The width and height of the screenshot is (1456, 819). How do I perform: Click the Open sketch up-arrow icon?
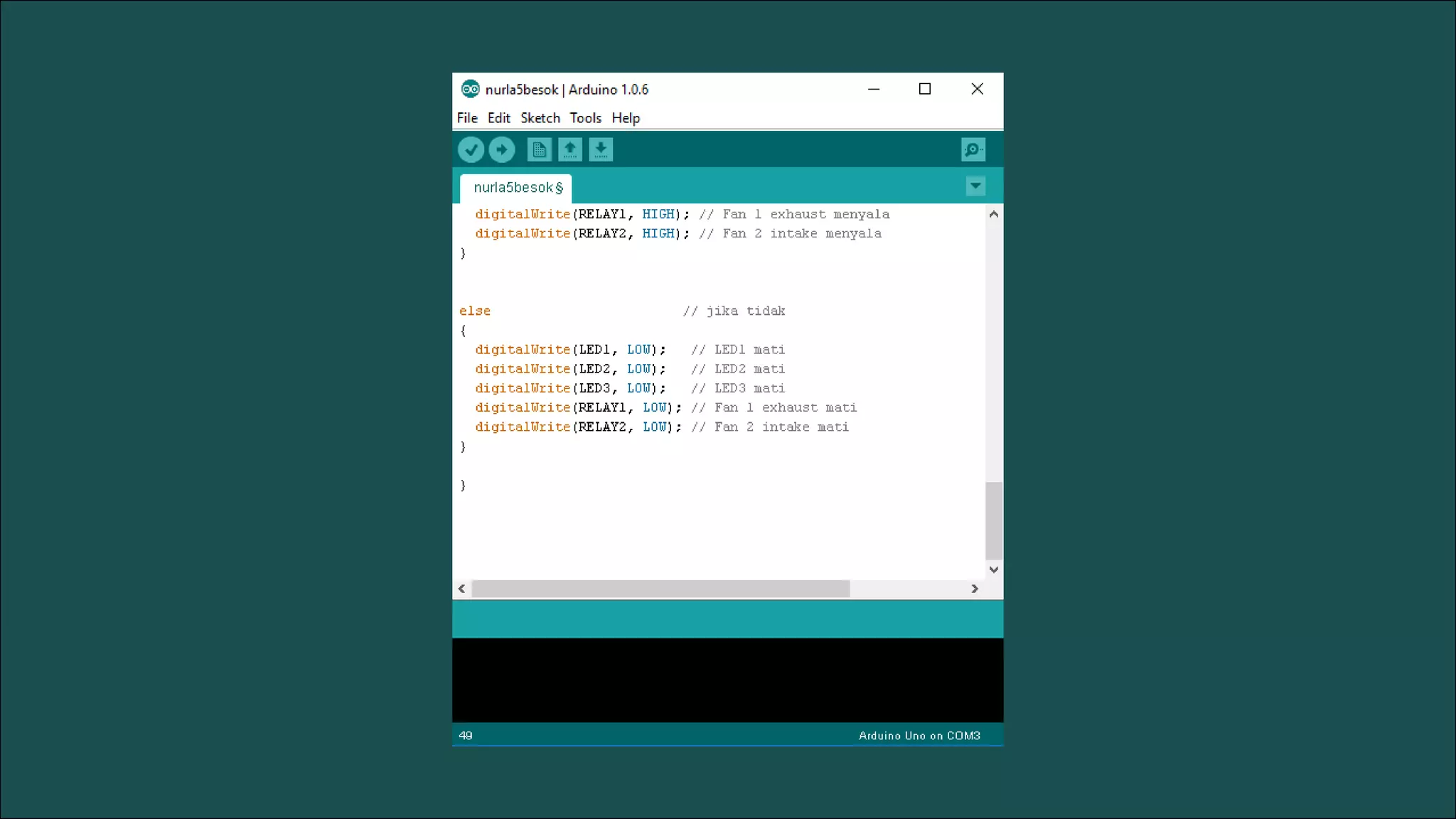coord(569,149)
